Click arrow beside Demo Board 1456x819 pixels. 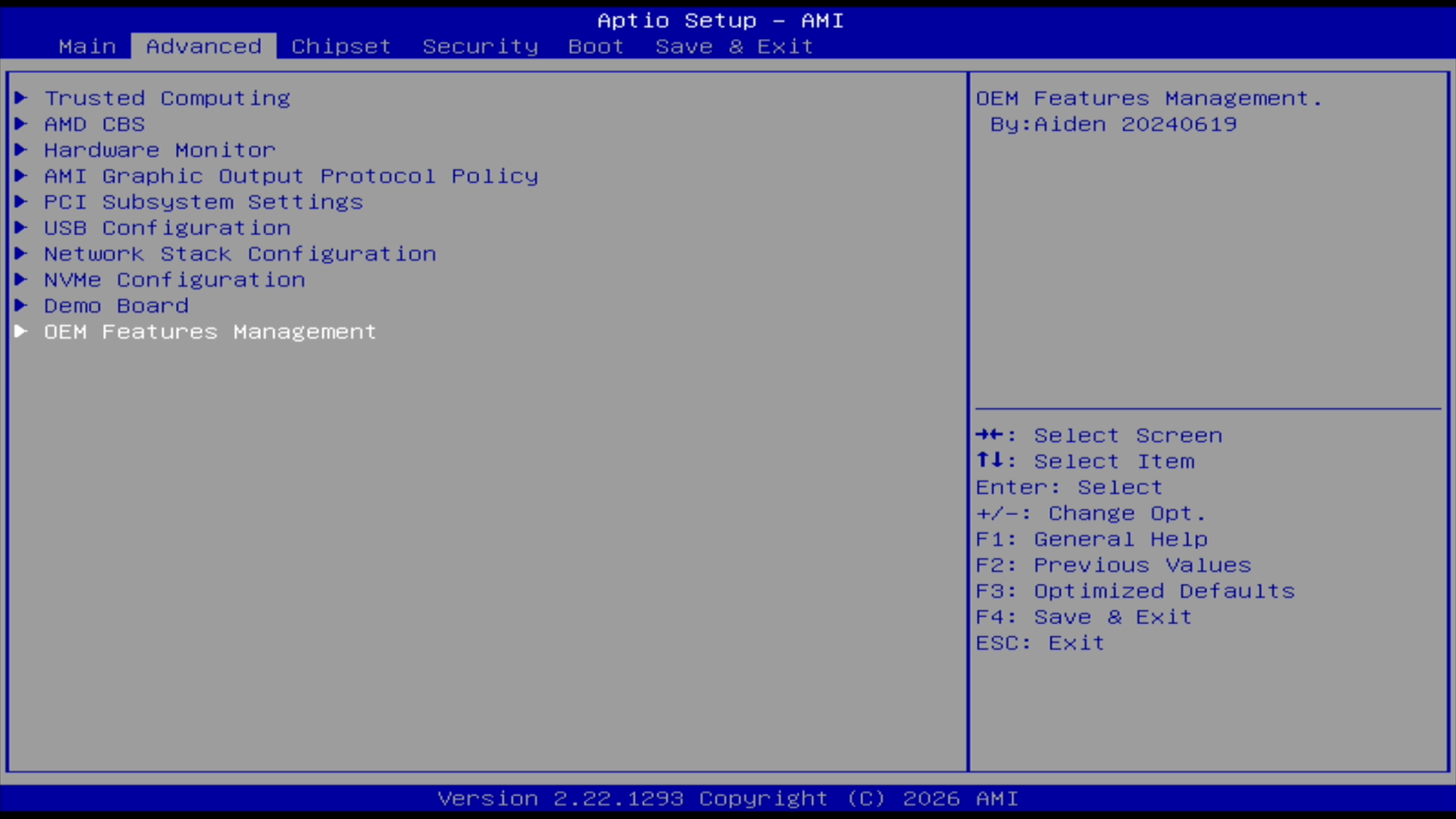(21, 306)
